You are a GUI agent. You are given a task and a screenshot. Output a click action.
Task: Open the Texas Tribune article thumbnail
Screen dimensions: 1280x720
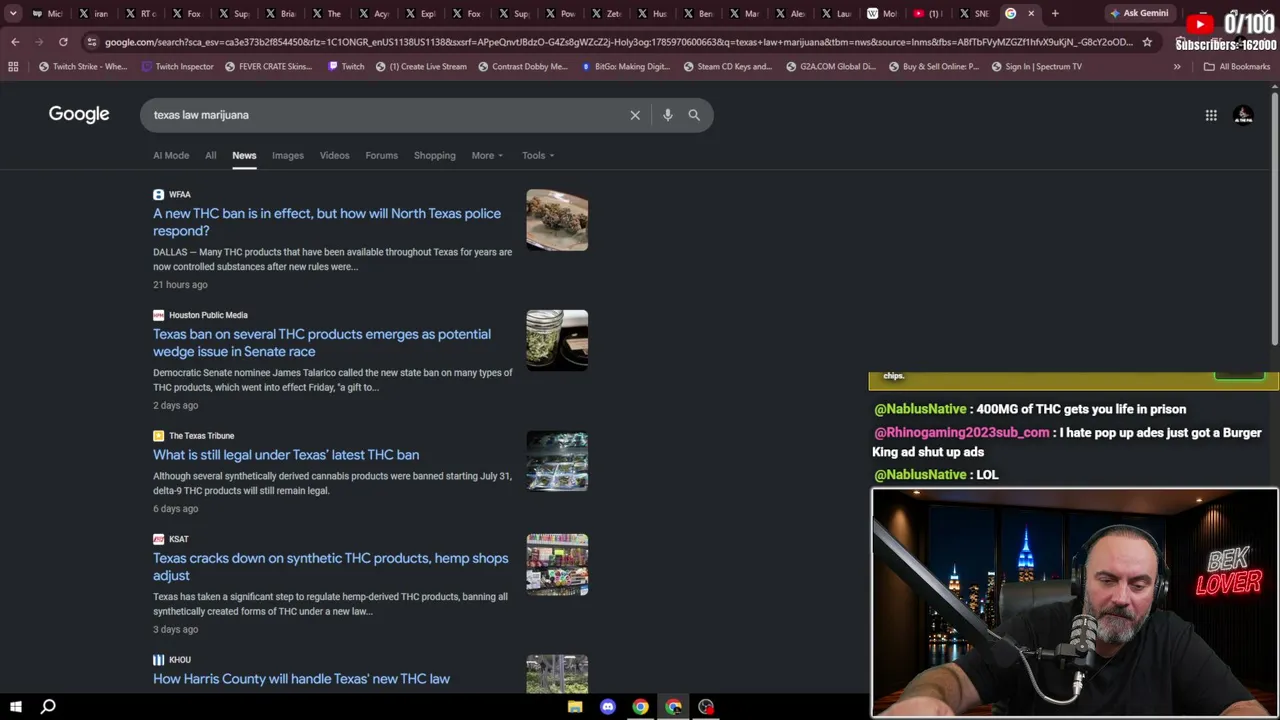coord(557,461)
